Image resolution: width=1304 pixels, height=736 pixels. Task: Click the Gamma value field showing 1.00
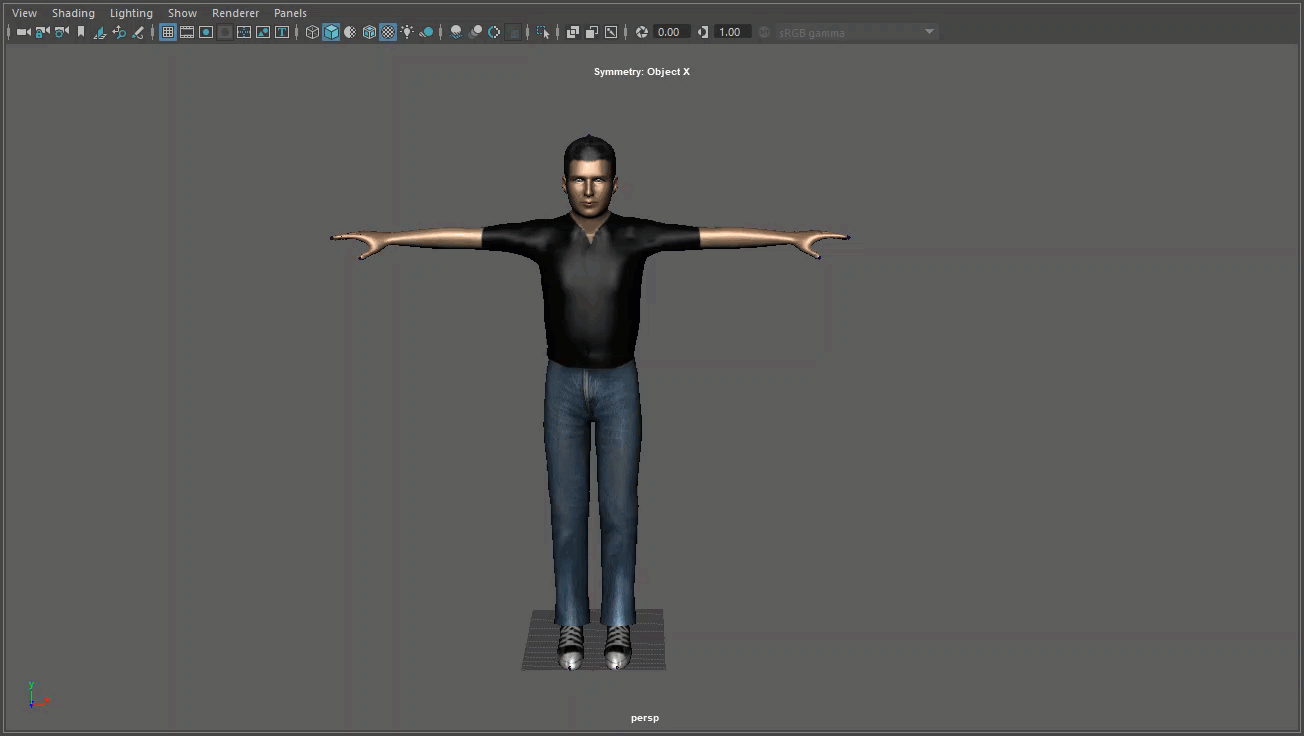click(732, 32)
